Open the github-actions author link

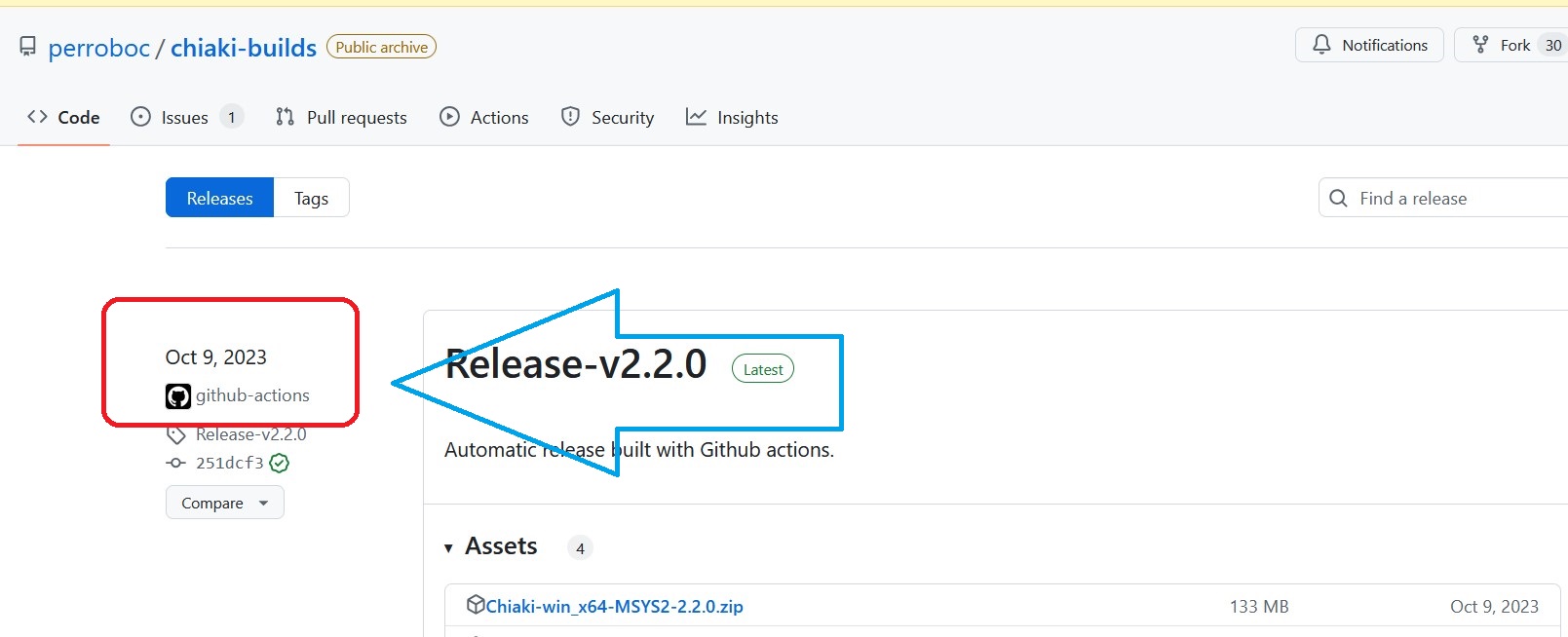(x=252, y=395)
